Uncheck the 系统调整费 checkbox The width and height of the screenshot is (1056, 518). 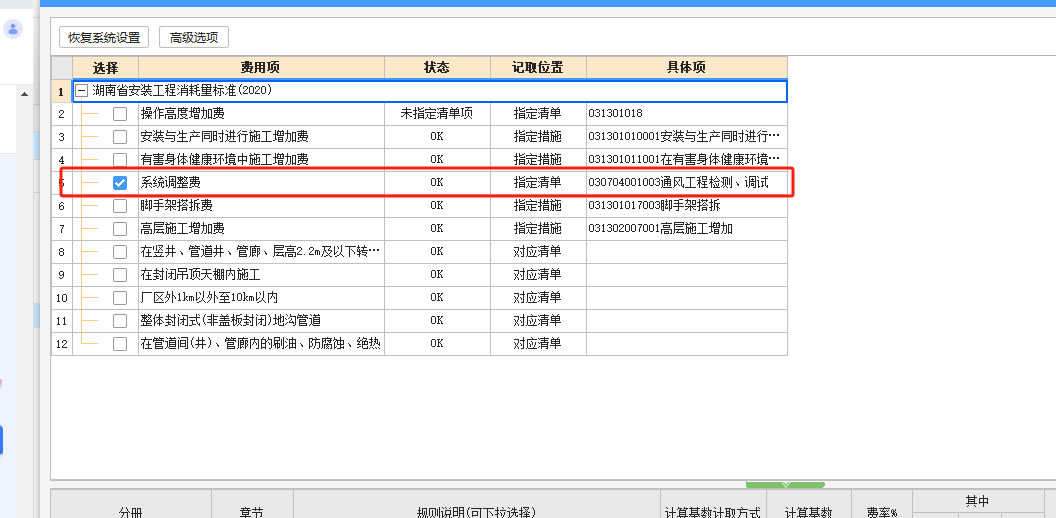pyautogui.click(x=120, y=183)
